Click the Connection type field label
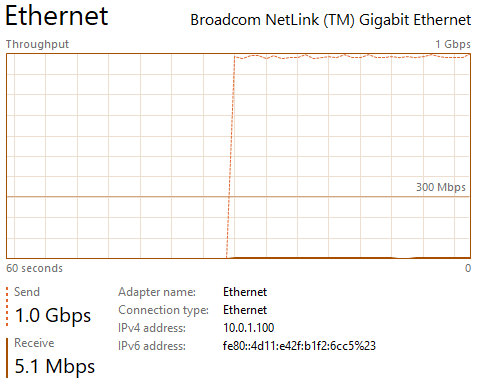 click(163, 310)
